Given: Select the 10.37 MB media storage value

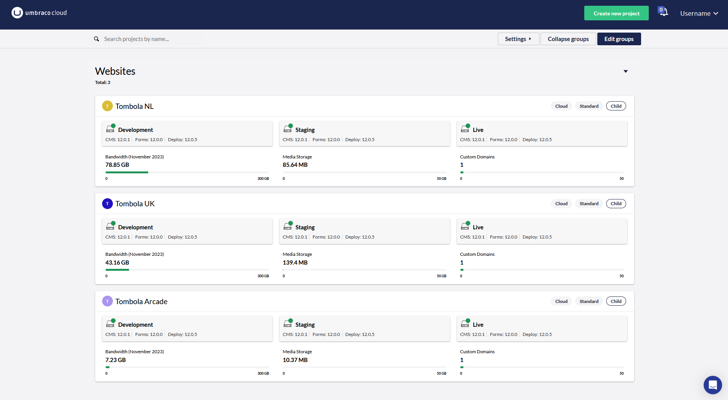Looking at the screenshot, I should pos(295,360).
